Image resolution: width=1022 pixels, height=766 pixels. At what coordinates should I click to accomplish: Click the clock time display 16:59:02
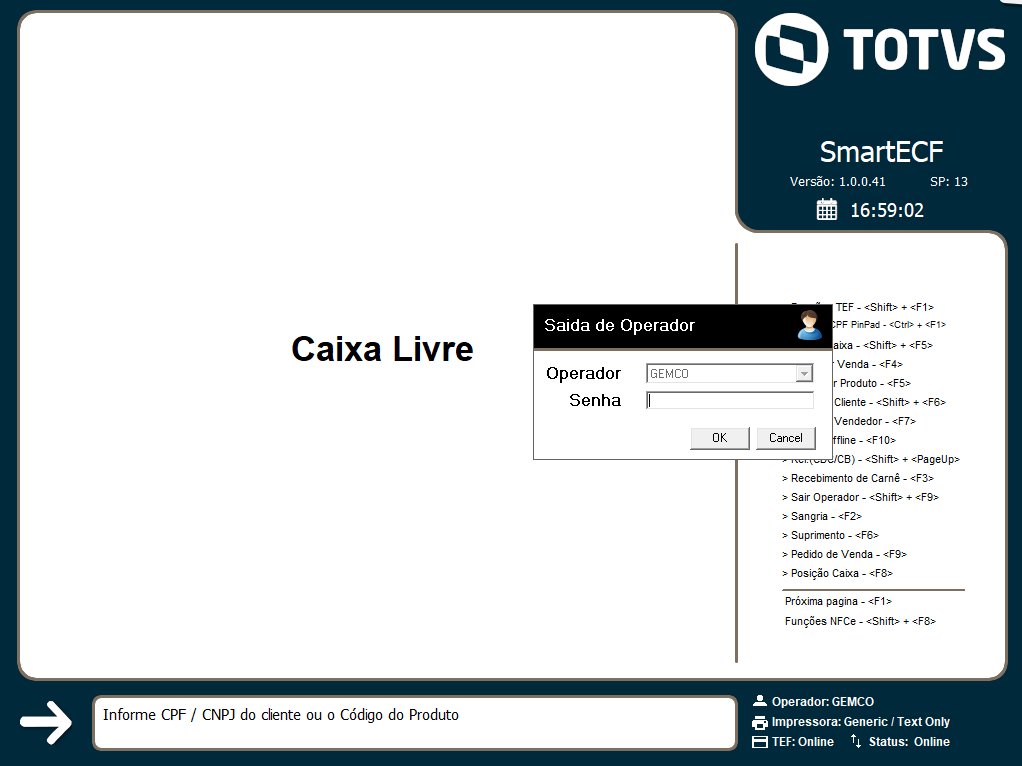click(x=887, y=210)
